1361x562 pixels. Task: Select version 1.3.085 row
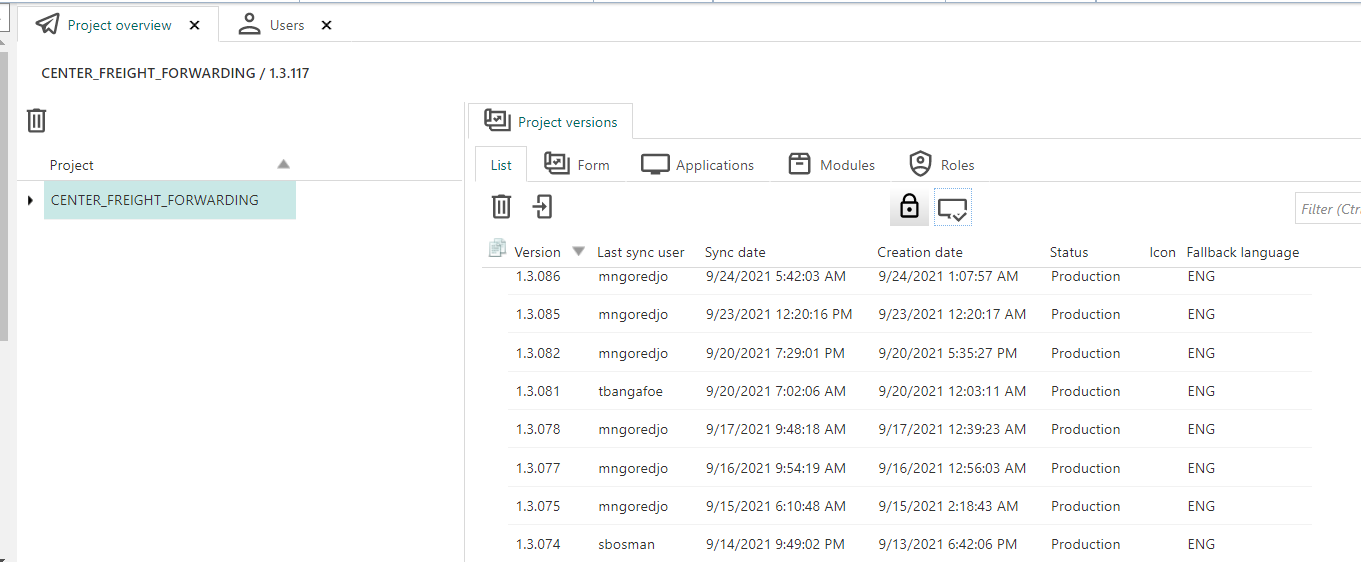(x=910, y=314)
